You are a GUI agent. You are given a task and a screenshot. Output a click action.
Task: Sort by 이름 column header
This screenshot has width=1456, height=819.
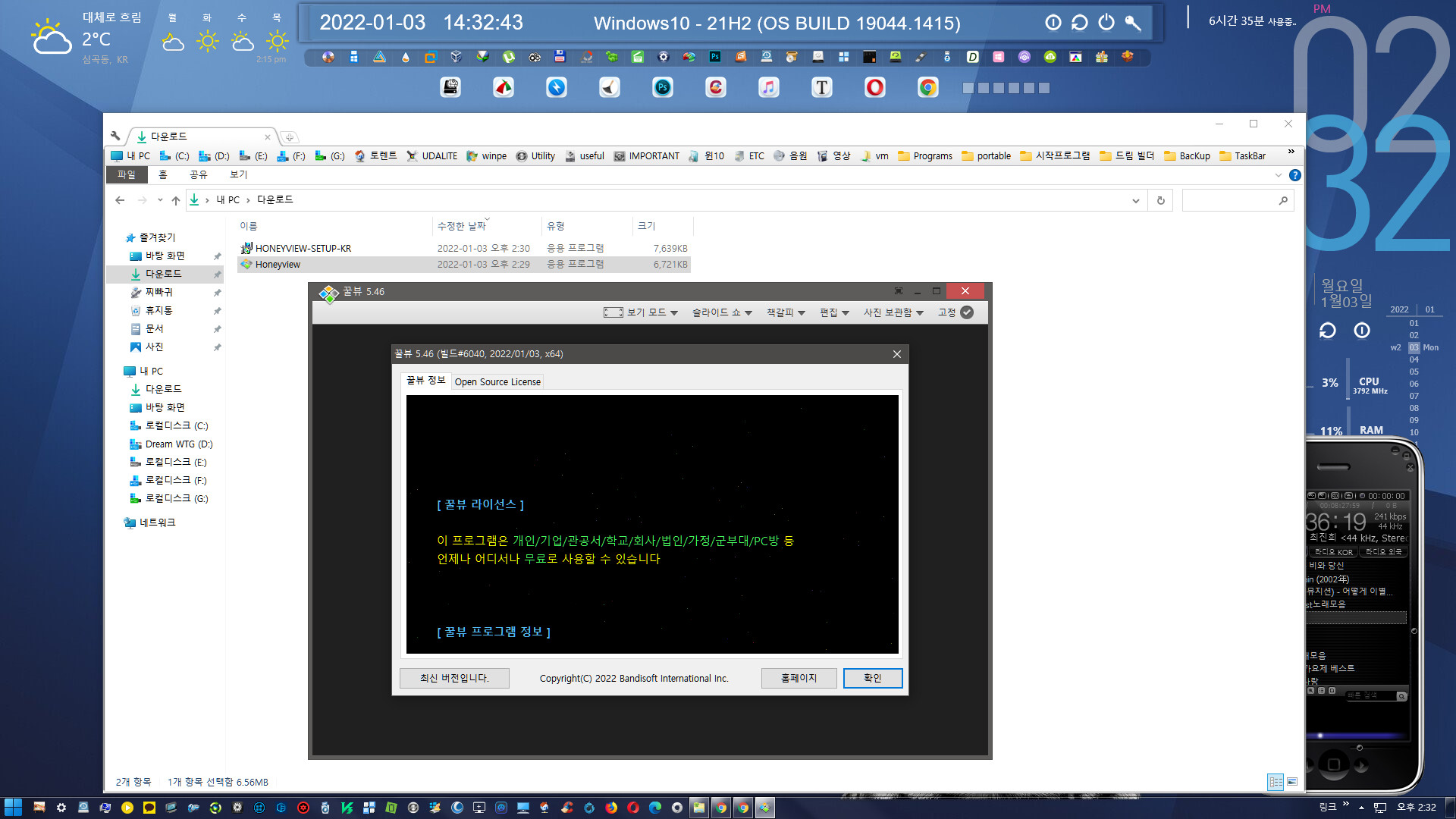(x=334, y=226)
